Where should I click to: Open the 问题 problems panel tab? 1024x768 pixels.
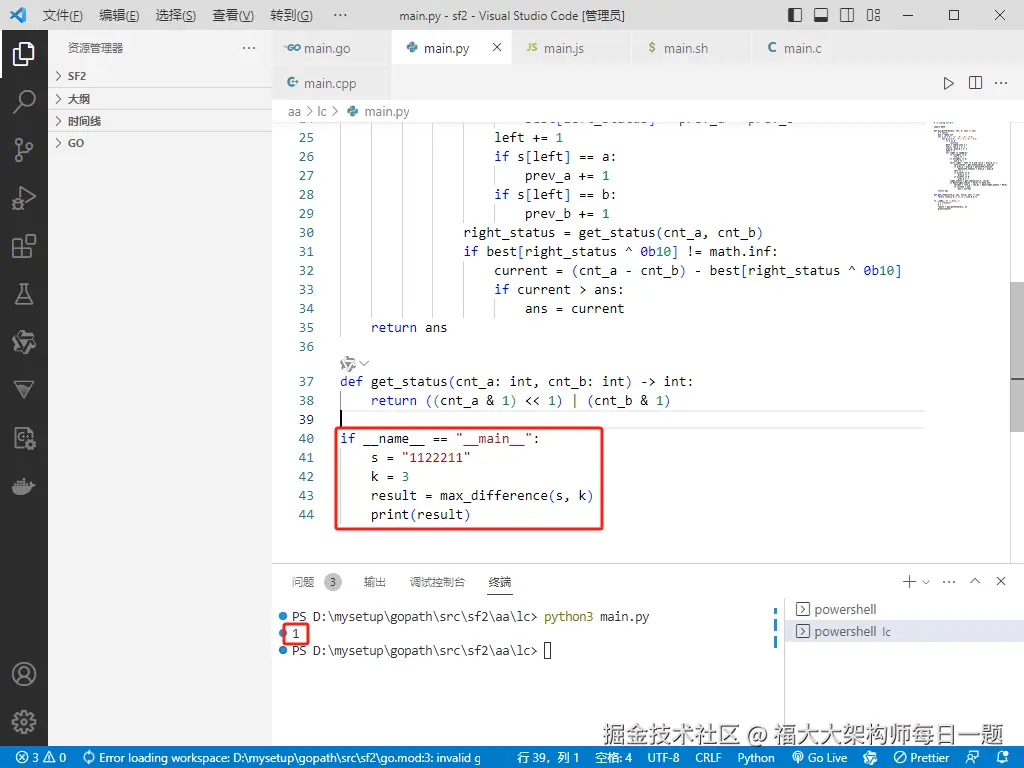tap(316, 582)
